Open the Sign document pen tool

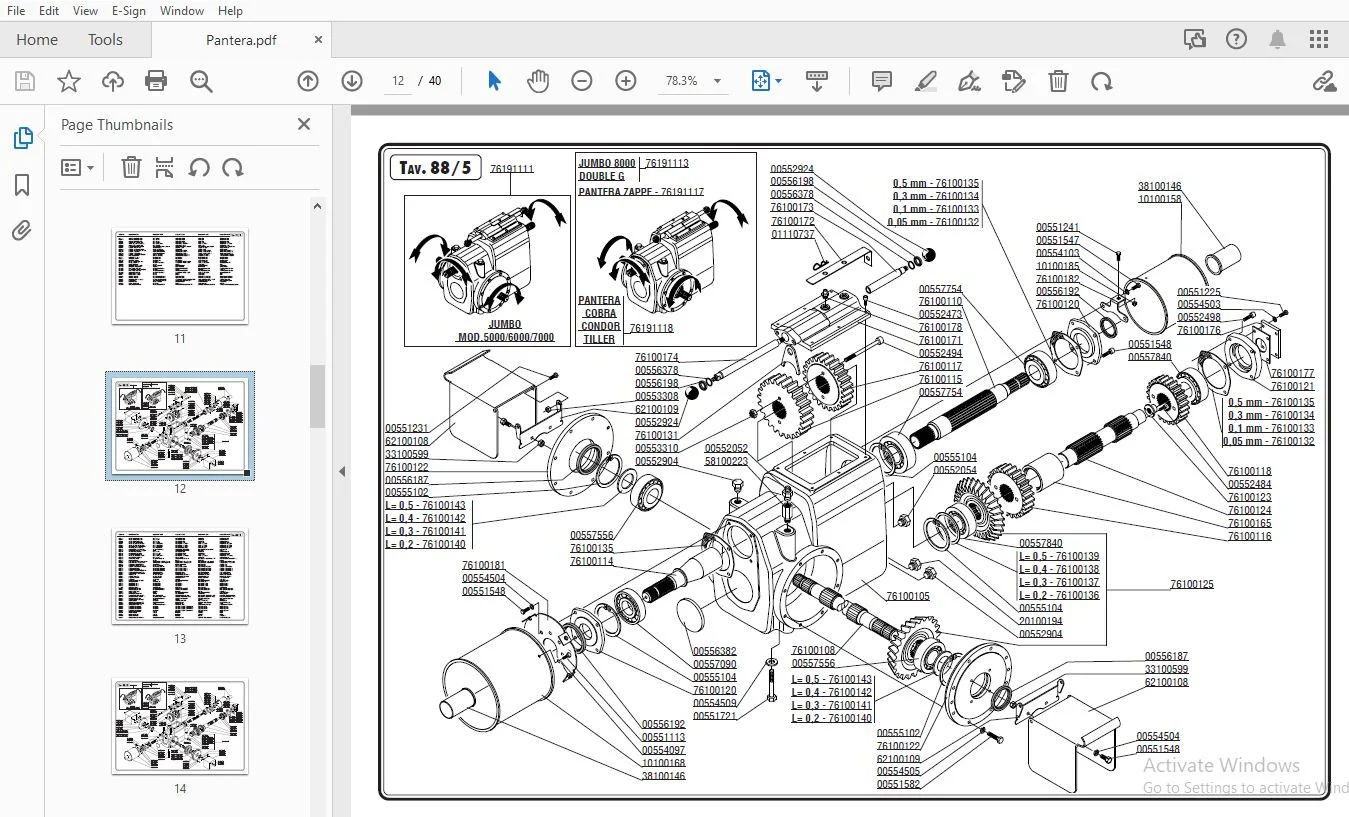pos(969,81)
